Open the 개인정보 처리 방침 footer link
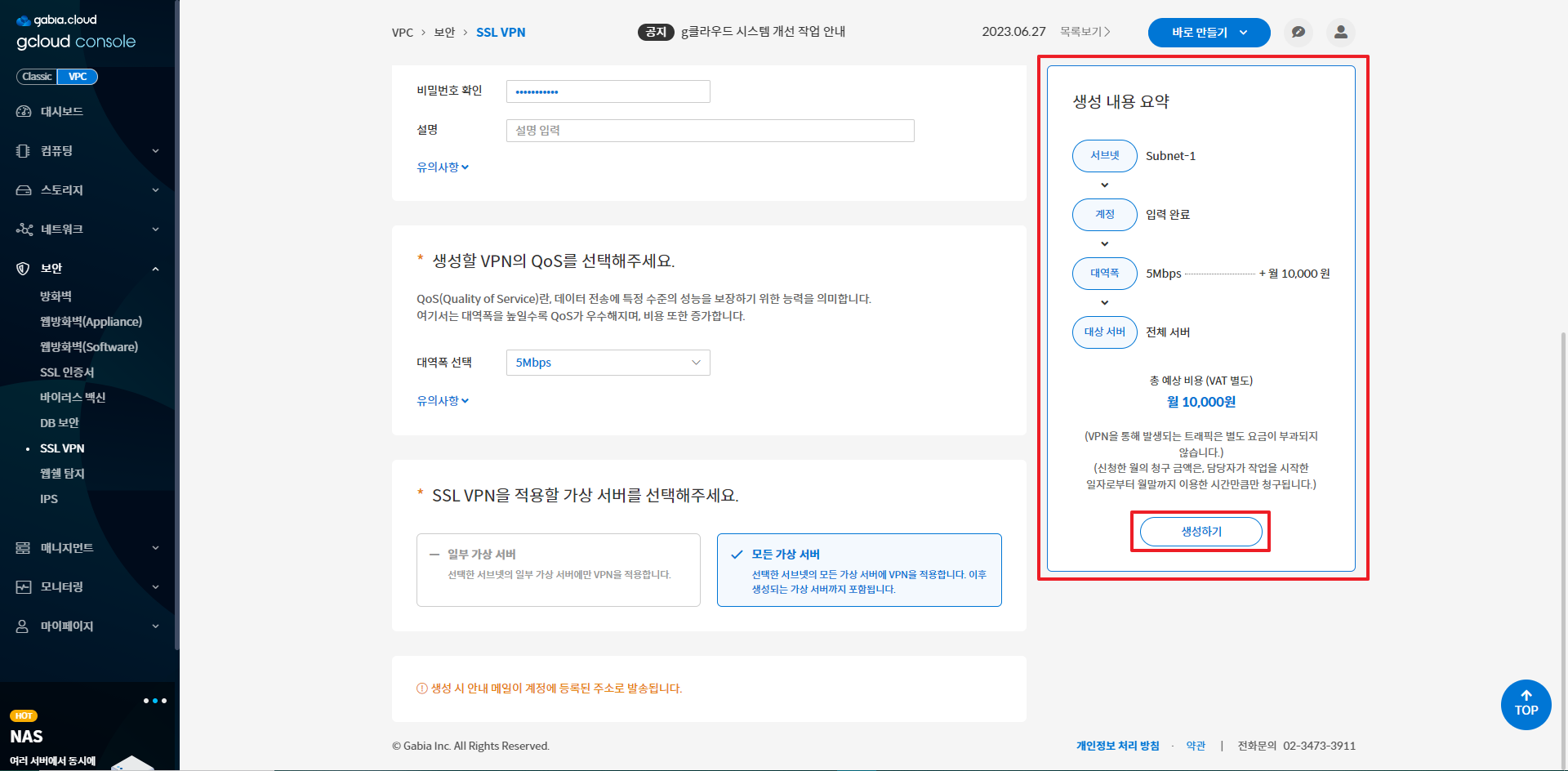 (x=1117, y=746)
